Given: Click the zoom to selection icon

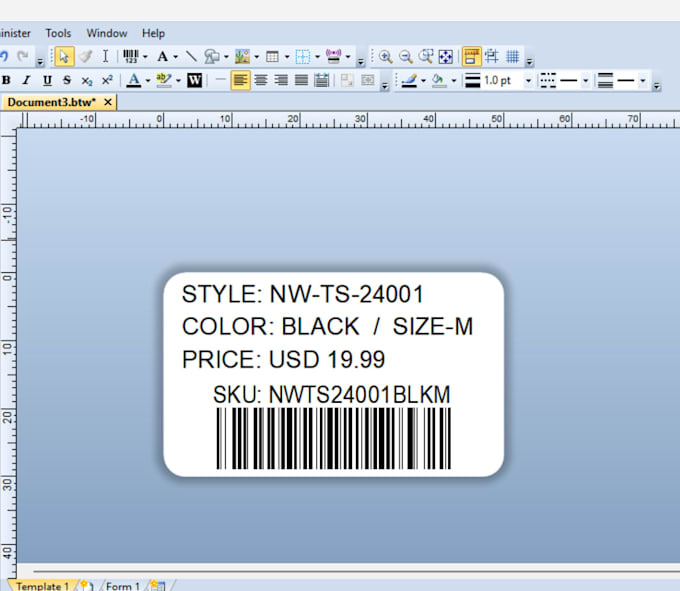Looking at the screenshot, I should 426,56.
